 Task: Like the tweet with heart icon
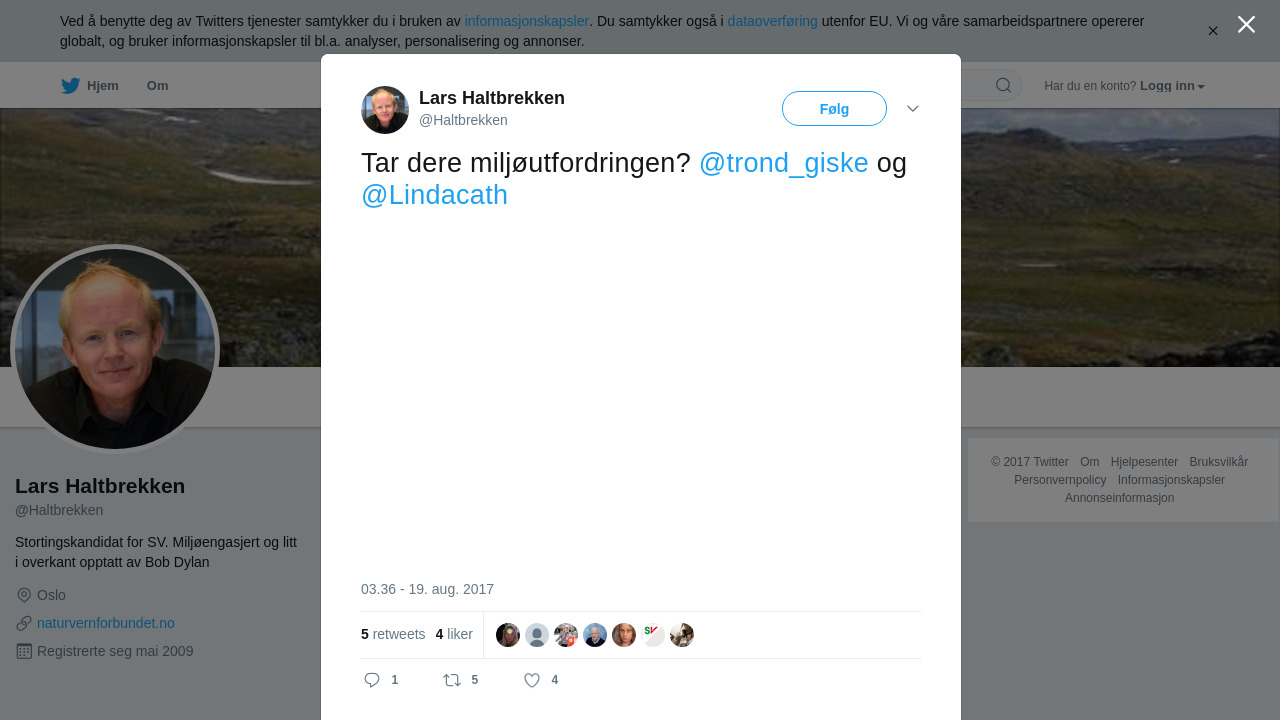(532, 680)
